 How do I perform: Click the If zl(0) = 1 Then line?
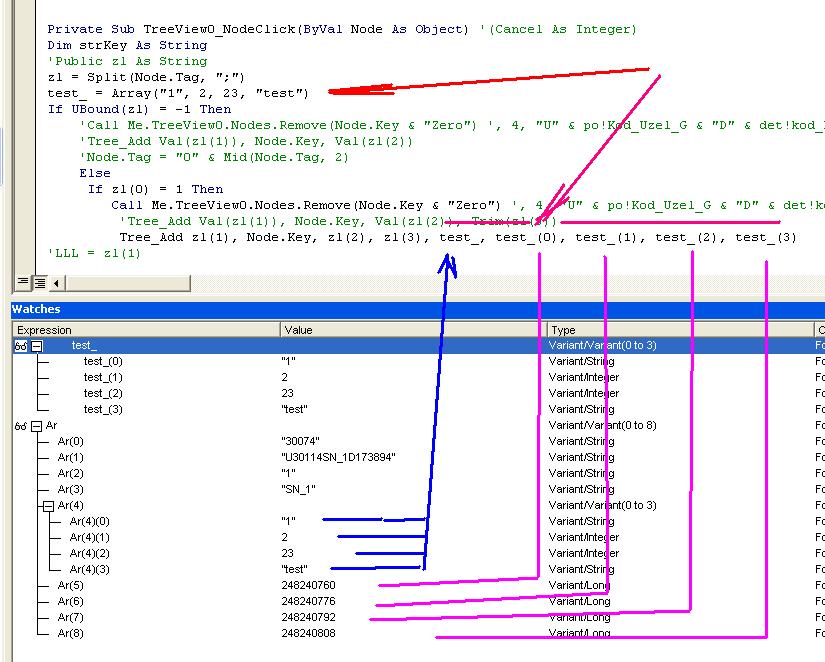click(x=156, y=189)
